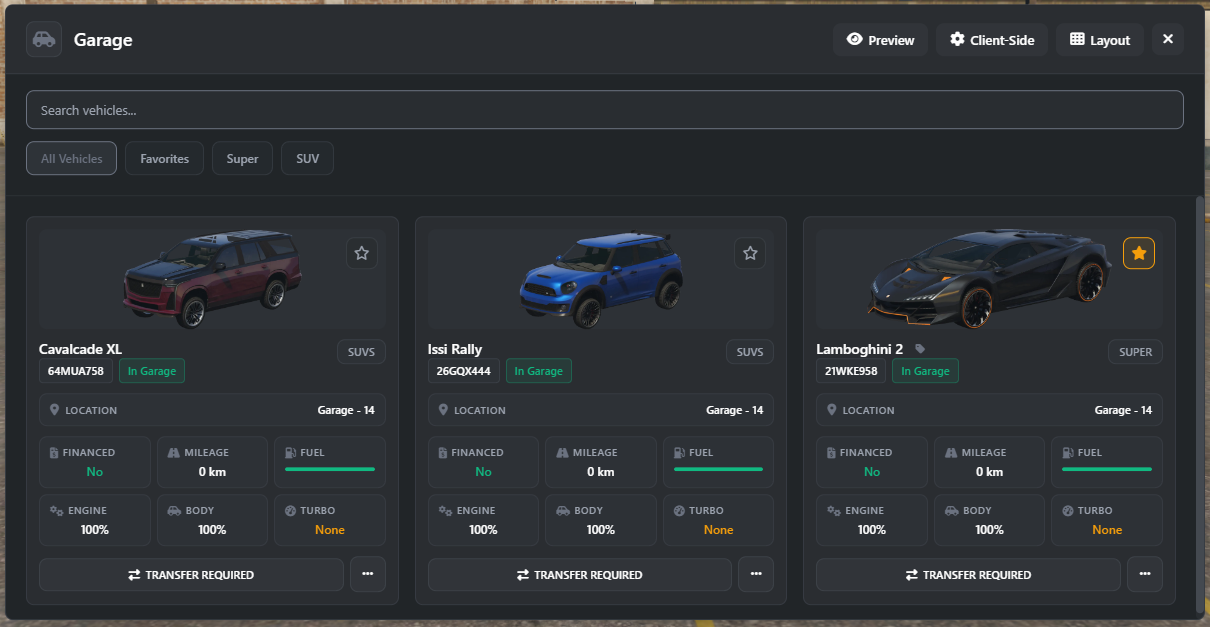Click the location pin icon on Cavalcade XL
This screenshot has width=1210, height=627.
click(x=55, y=410)
